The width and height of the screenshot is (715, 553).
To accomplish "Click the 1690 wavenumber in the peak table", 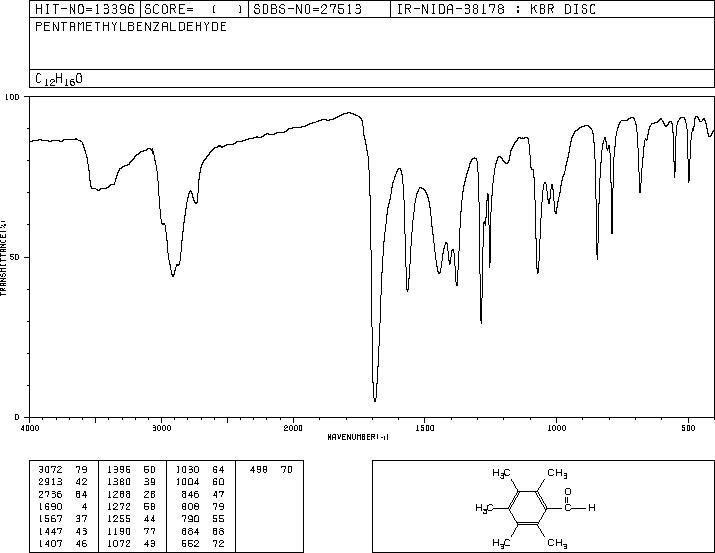I will (x=50, y=506).
